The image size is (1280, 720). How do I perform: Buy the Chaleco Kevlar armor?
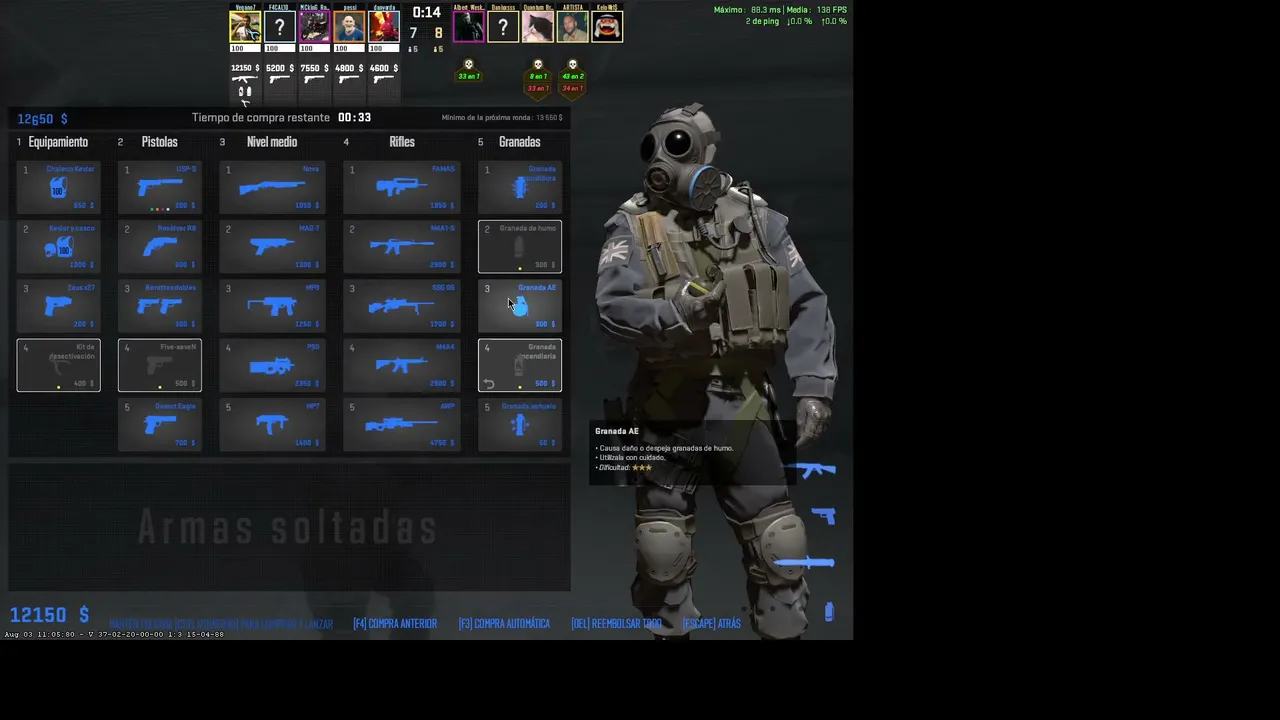[x=58, y=187]
